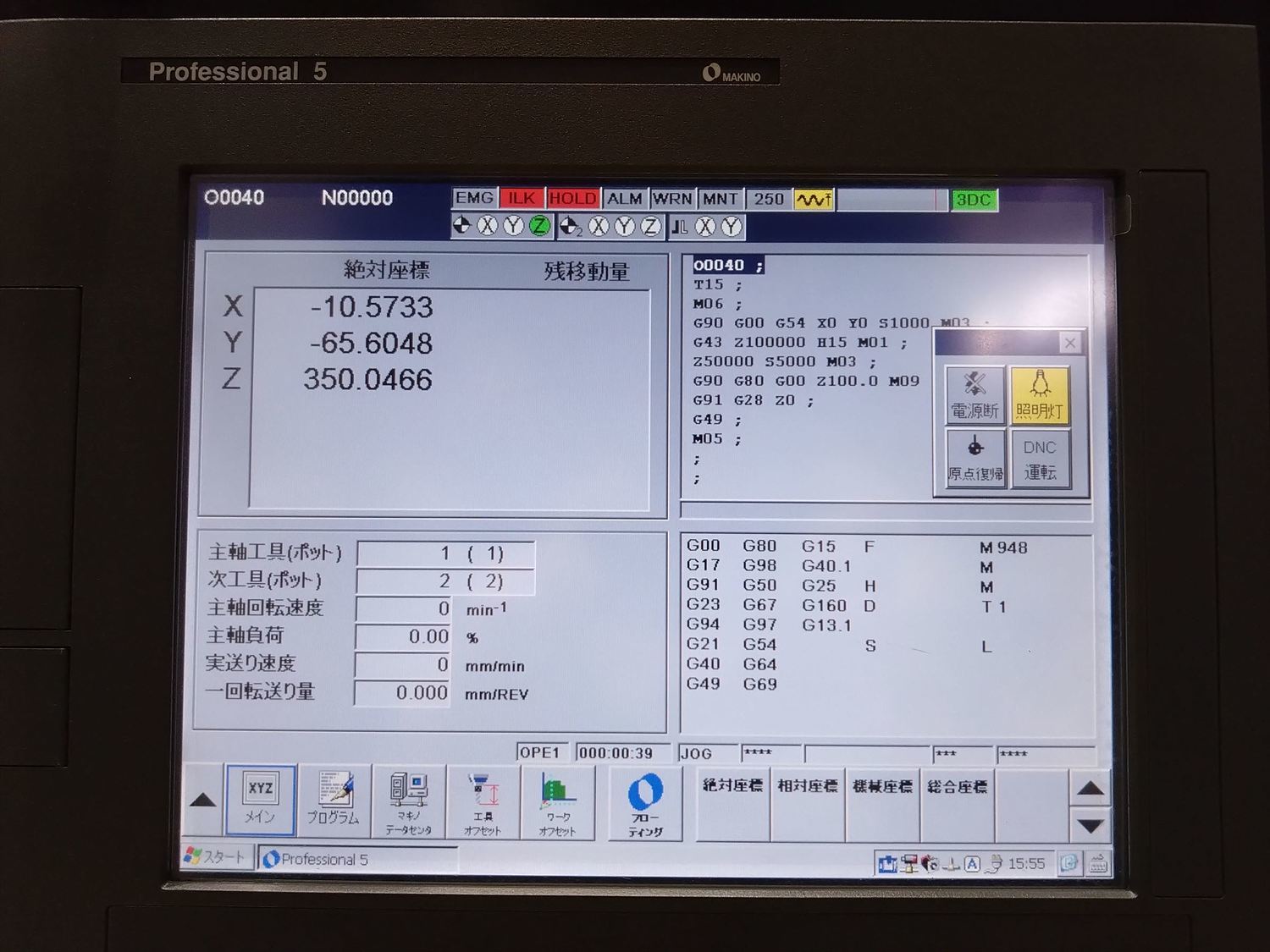Viewport: 1270px width, 952px height.
Task: Click the G43 Z100000 H15 M01 line
Action: click(800, 343)
